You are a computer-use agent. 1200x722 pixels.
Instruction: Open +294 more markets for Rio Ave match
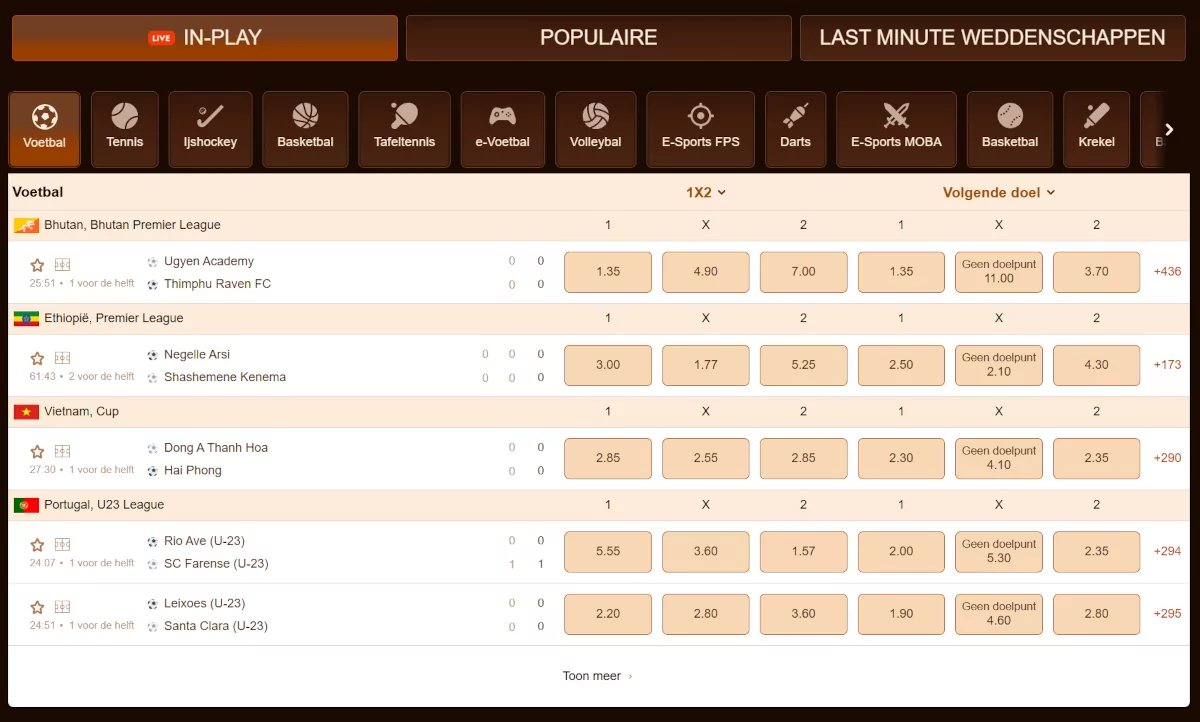[1167, 551]
